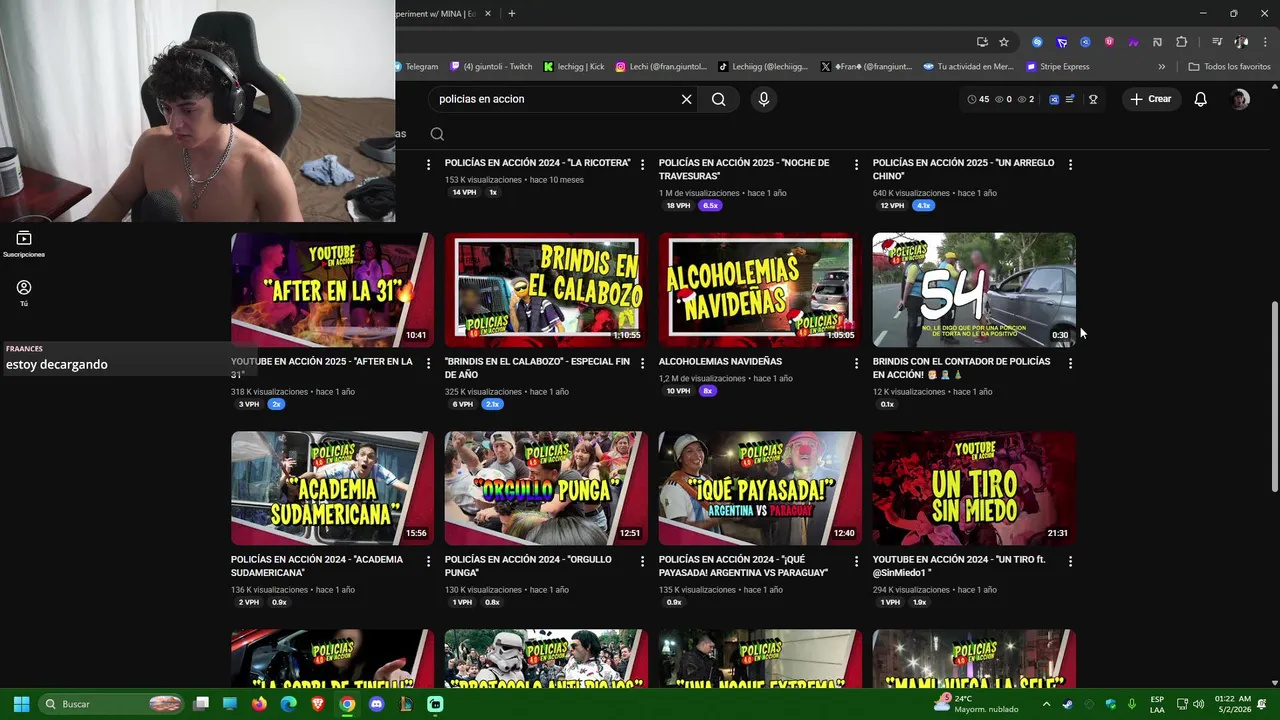1280x720 pixels.
Task: Open more options for "BRINDIS EN EL CALABOZO" video
Action: pos(642,363)
